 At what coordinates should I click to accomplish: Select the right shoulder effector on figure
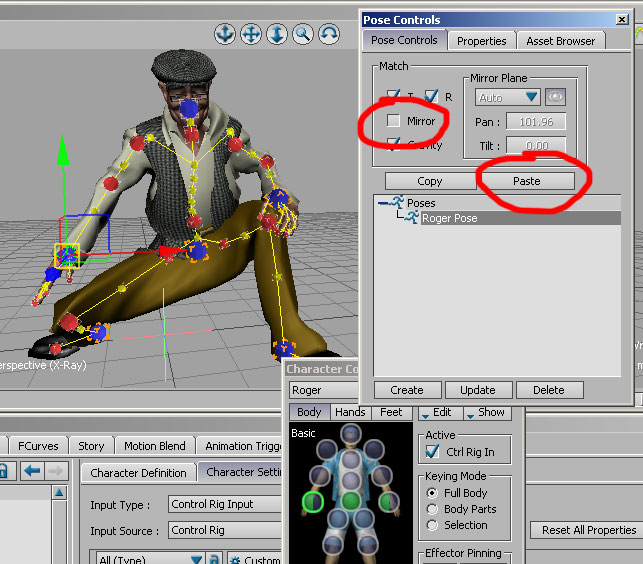point(374,449)
